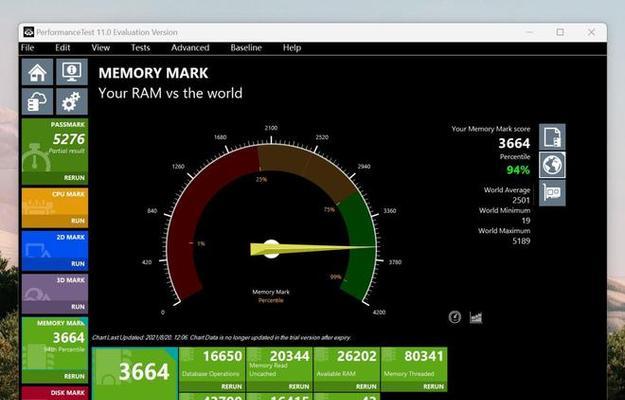This screenshot has width=625, height=400.
Task: Click the World Minimum 19 value
Action: pos(526,220)
